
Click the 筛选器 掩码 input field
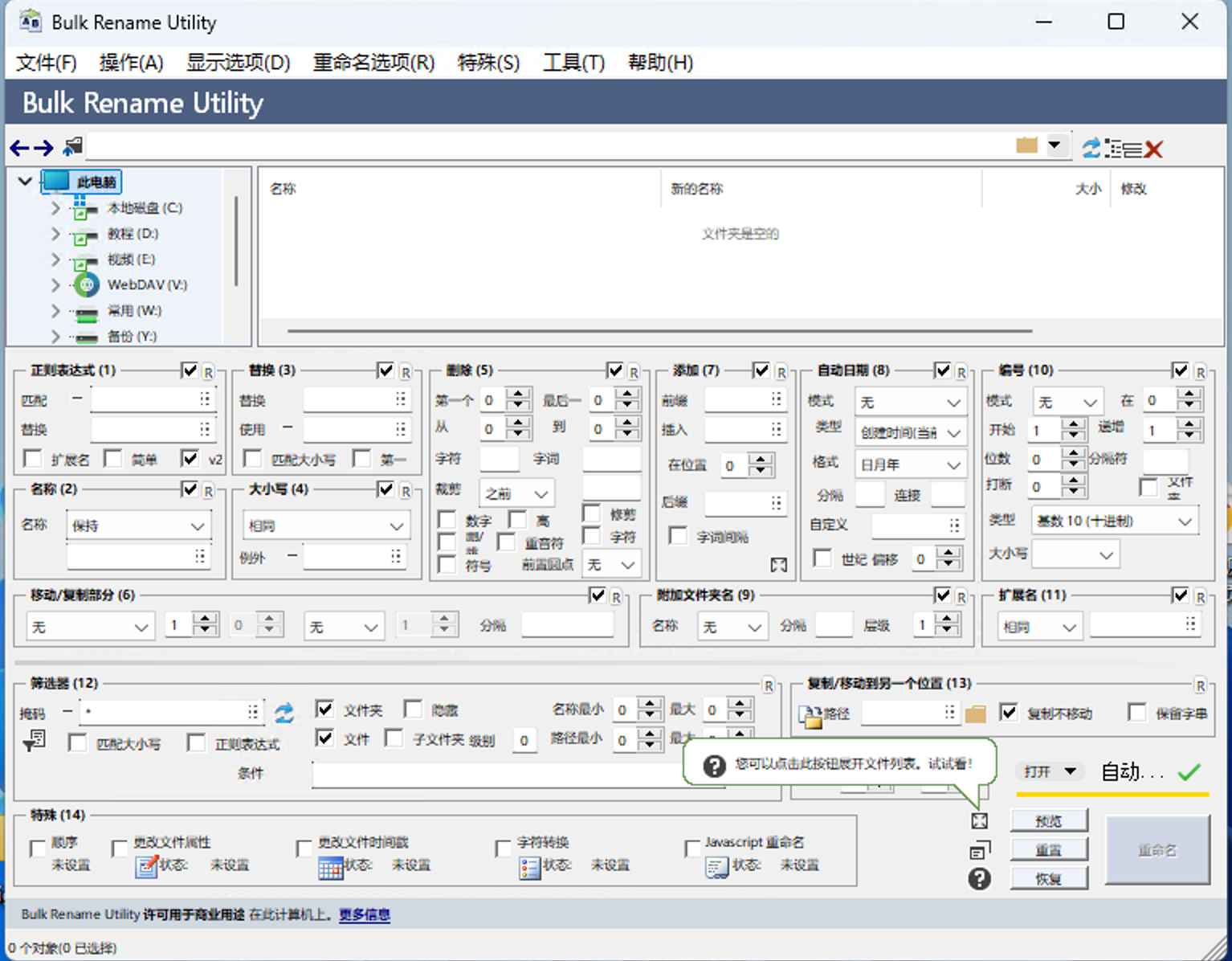tap(170, 712)
